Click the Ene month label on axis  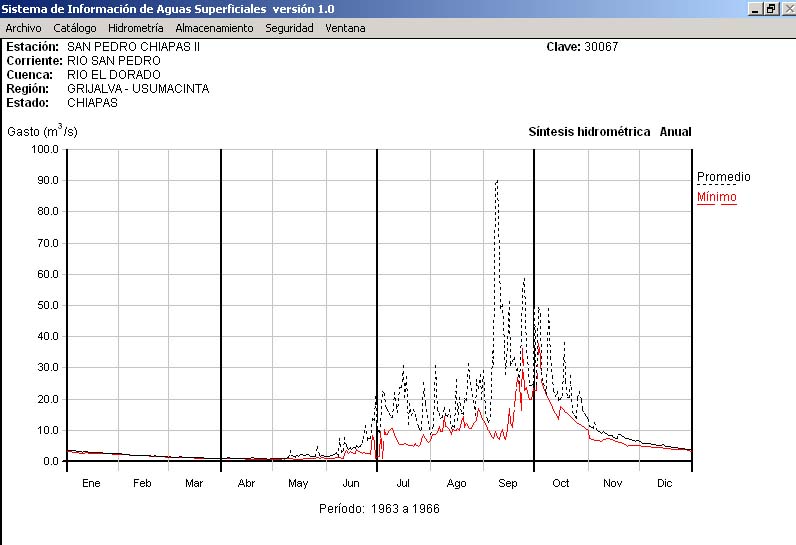(91, 483)
